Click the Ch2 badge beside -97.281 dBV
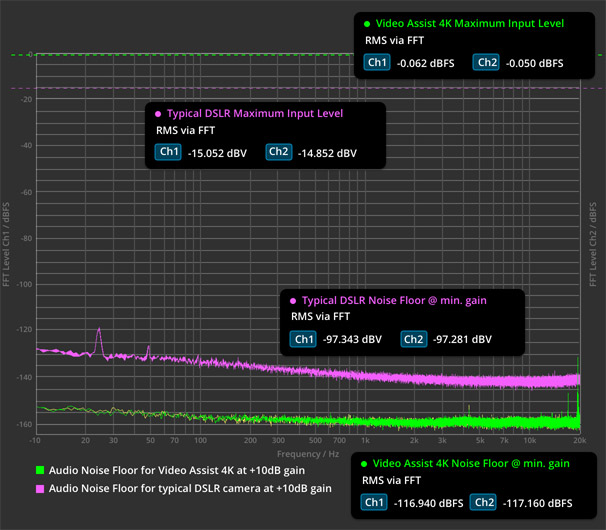Screen dimensions: 606x530 (x=413, y=339)
